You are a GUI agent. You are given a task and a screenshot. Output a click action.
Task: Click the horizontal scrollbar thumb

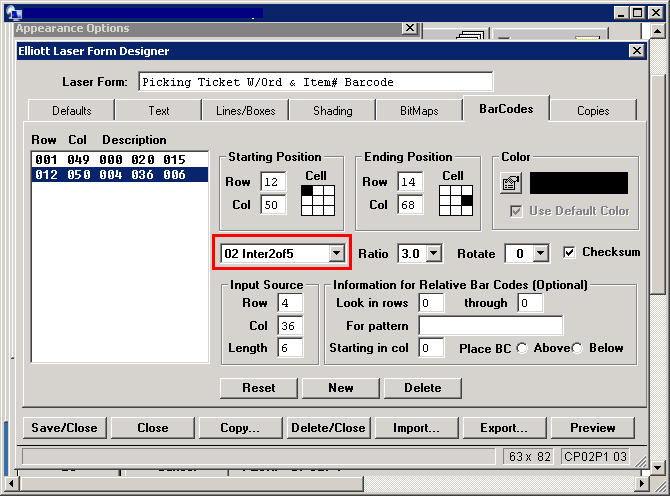[x=191, y=484]
